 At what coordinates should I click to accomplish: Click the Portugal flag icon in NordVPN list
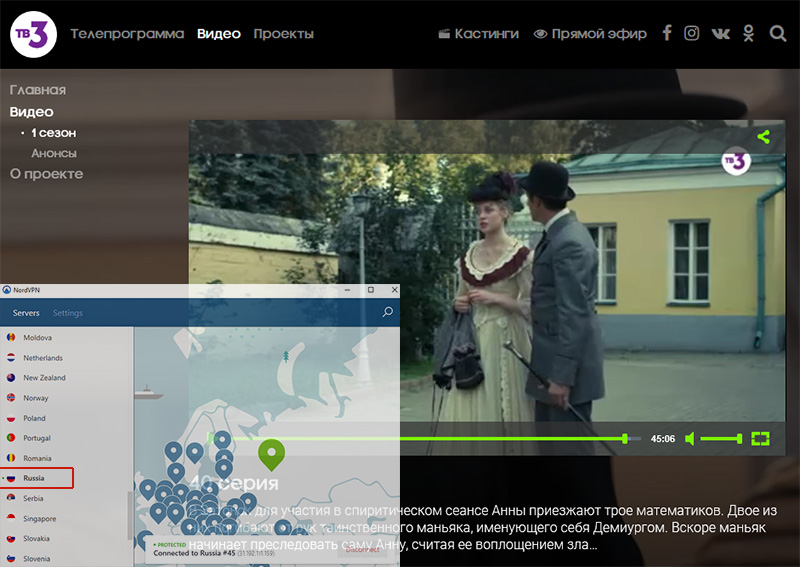pyautogui.click(x=11, y=438)
